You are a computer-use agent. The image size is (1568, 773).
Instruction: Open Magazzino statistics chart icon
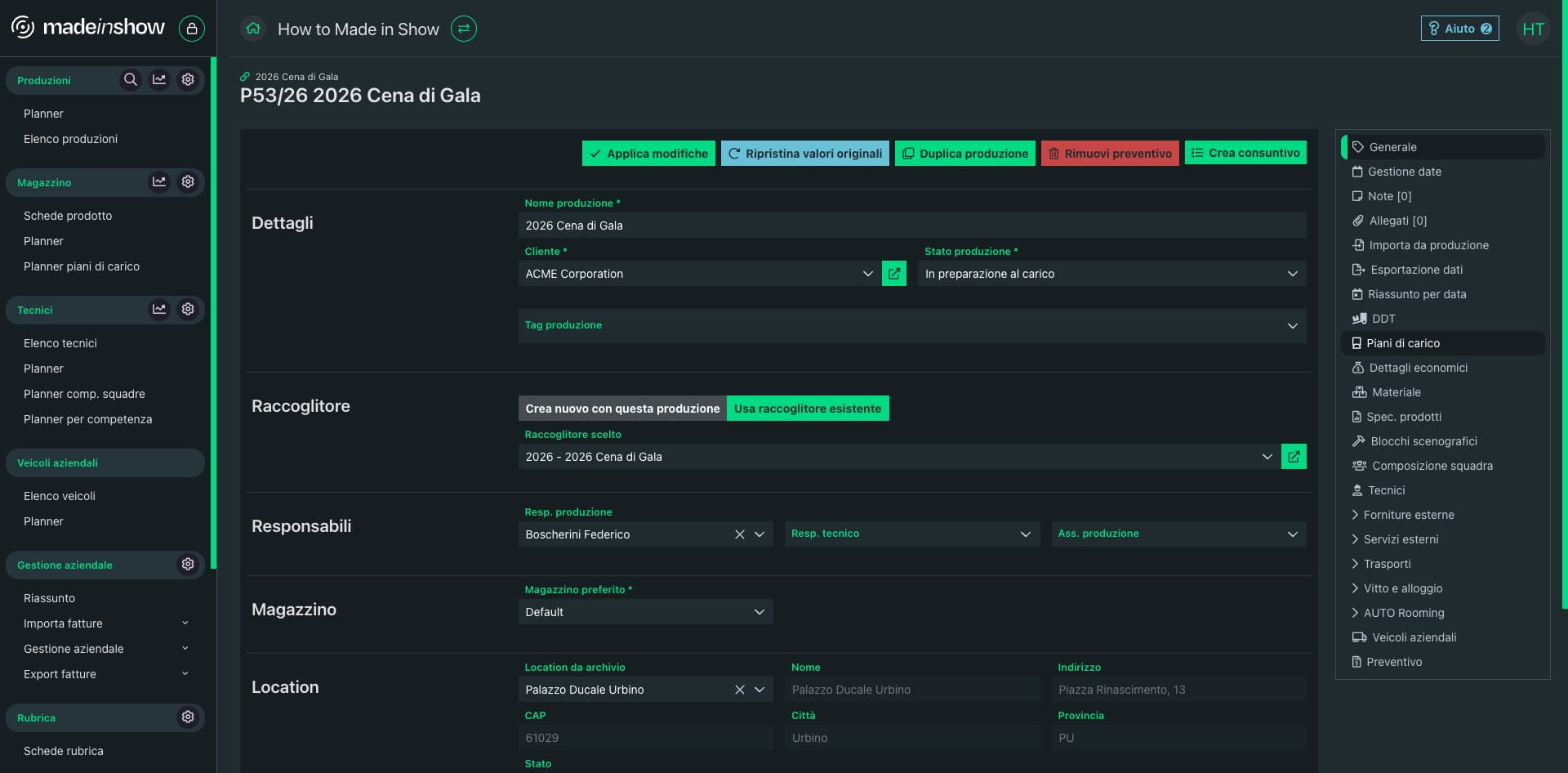coord(159,182)
